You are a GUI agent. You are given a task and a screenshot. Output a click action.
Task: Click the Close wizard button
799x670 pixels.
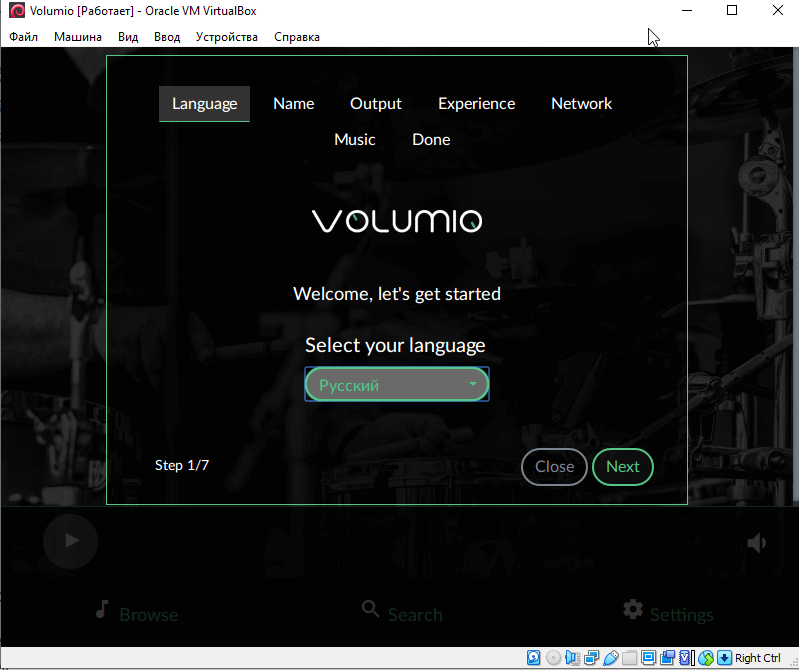tap(554, 467)
